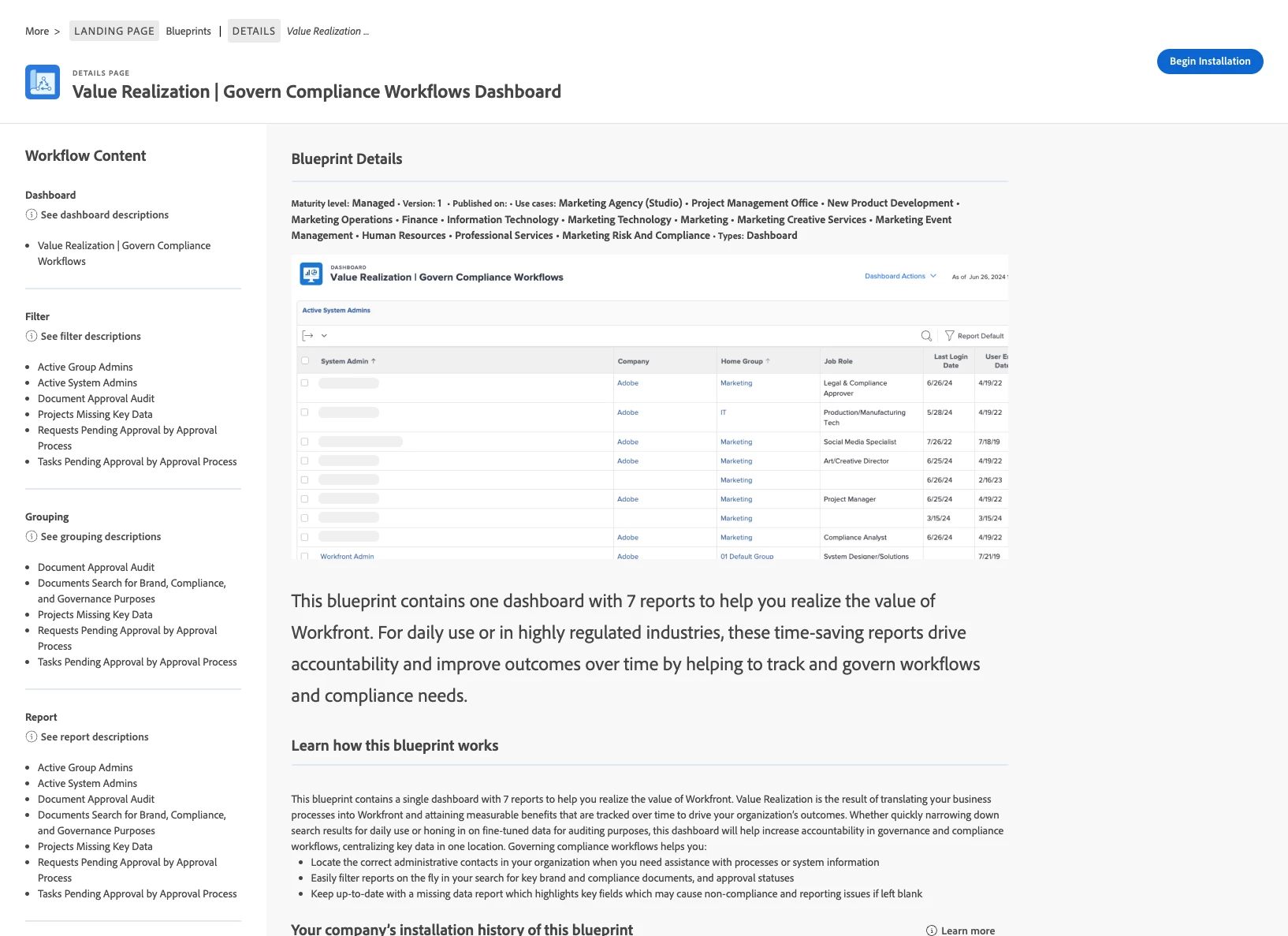
Task: Click the Report Default filter label
Action: [981, 336]
